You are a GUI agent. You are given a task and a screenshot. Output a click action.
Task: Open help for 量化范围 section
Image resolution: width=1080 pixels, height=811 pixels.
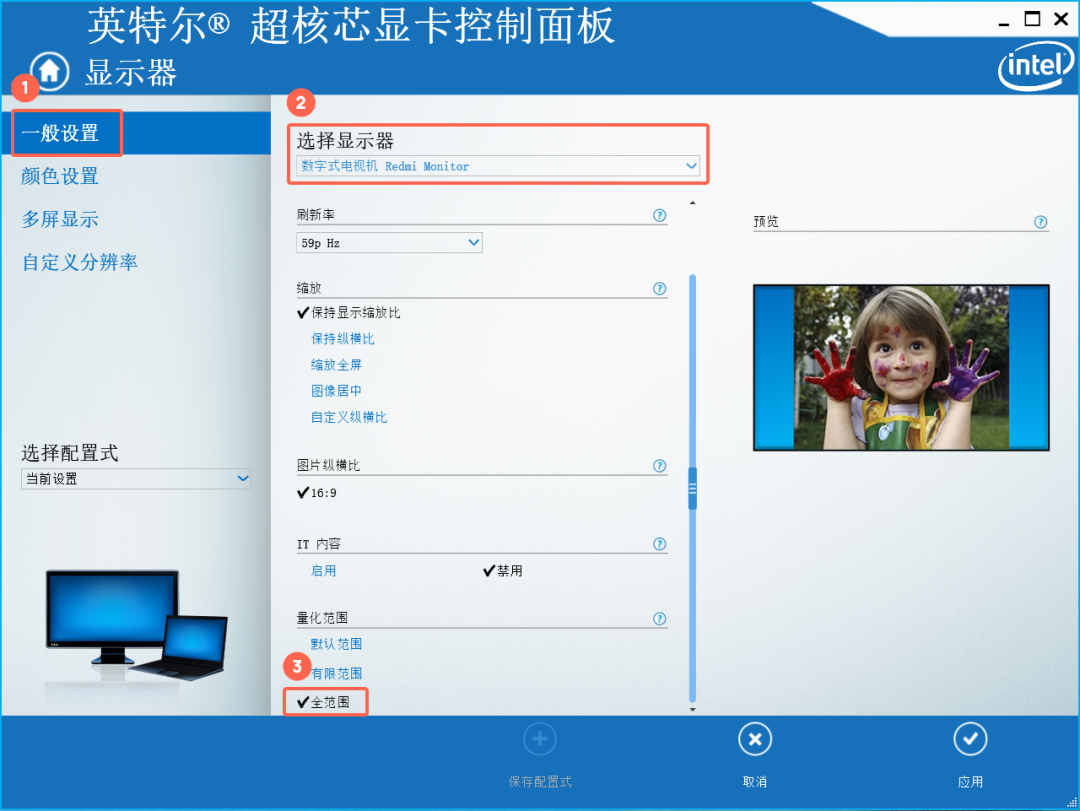pos(659,619)
